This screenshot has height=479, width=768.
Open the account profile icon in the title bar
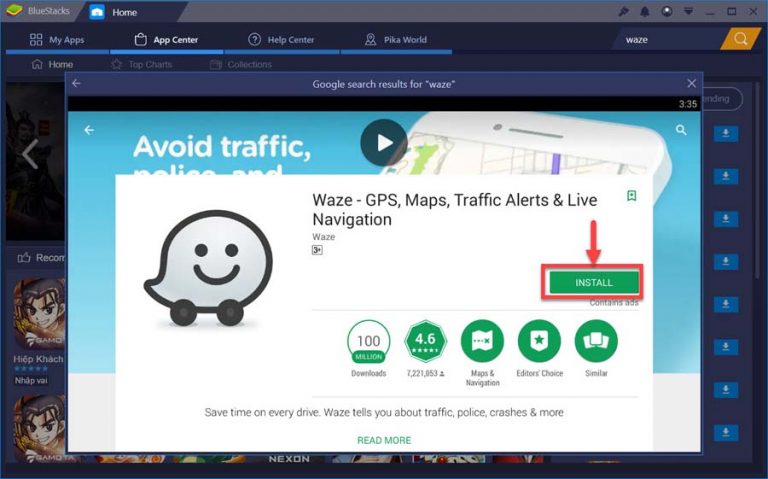coord(667,11)
